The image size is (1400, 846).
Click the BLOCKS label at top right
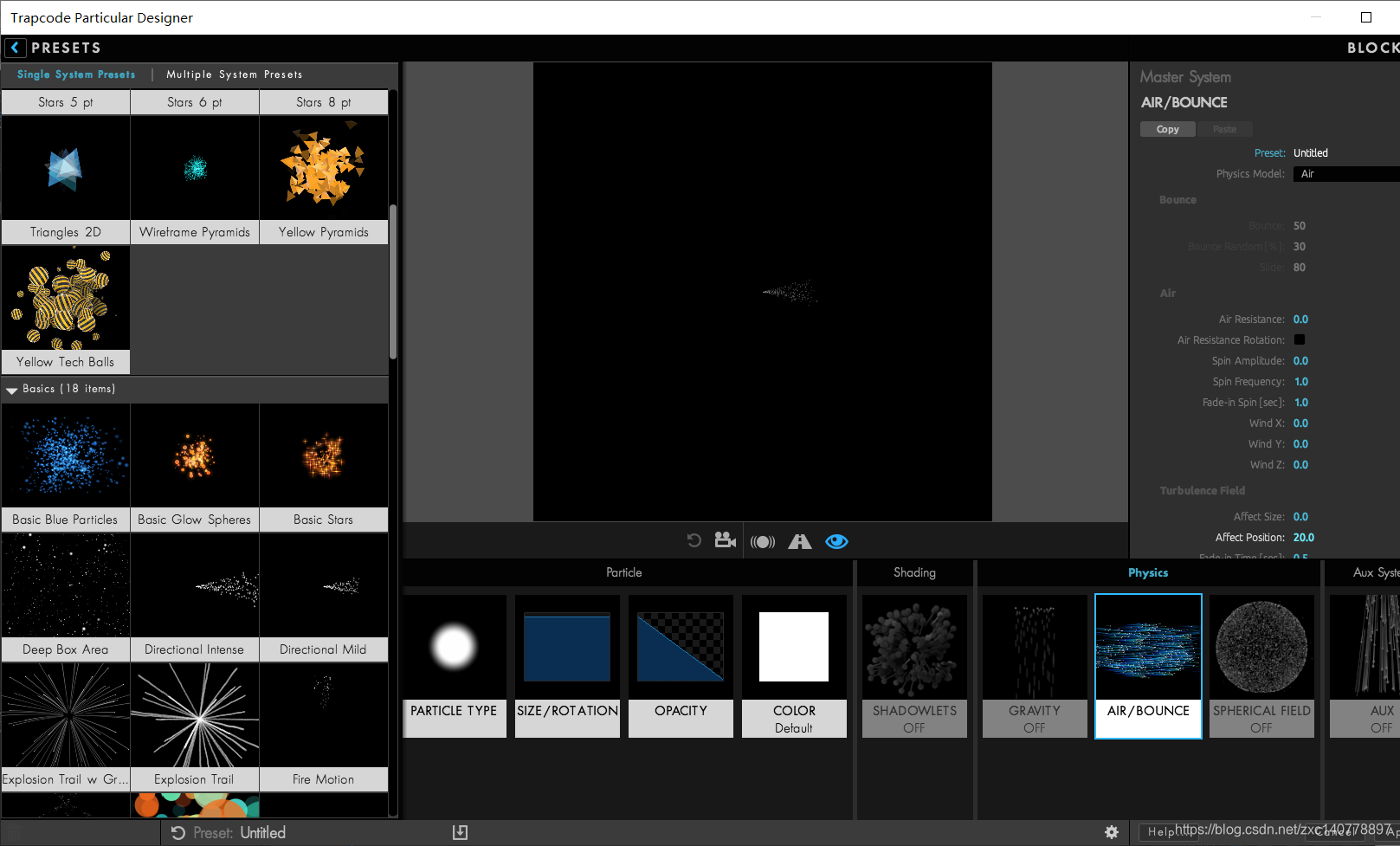click(x=1373, y=48)
